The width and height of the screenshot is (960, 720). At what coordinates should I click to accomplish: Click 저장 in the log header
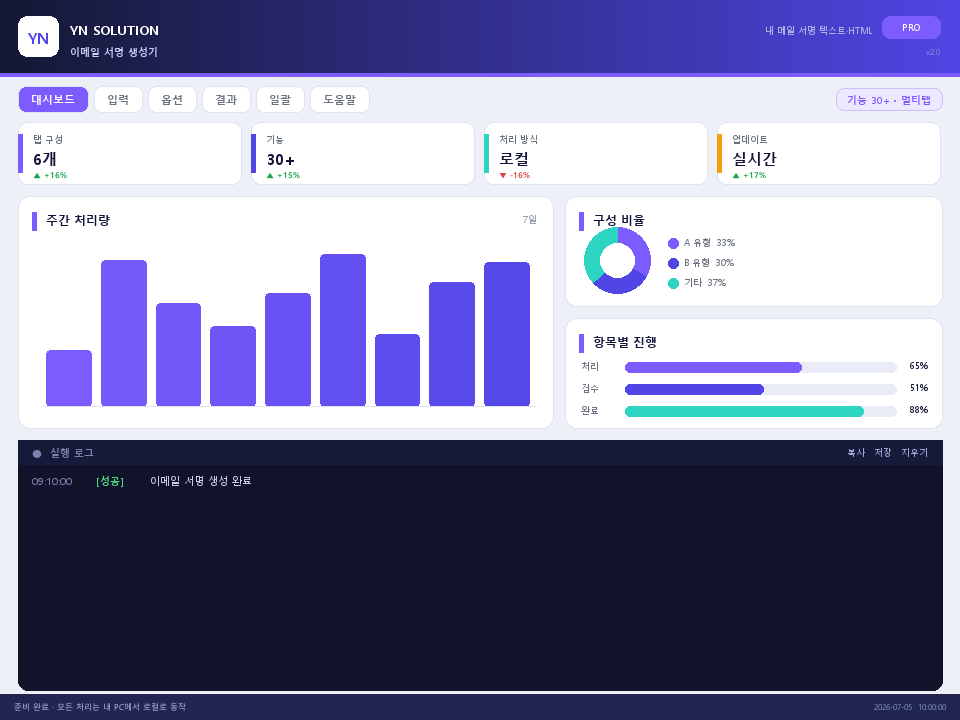[883, 452]
